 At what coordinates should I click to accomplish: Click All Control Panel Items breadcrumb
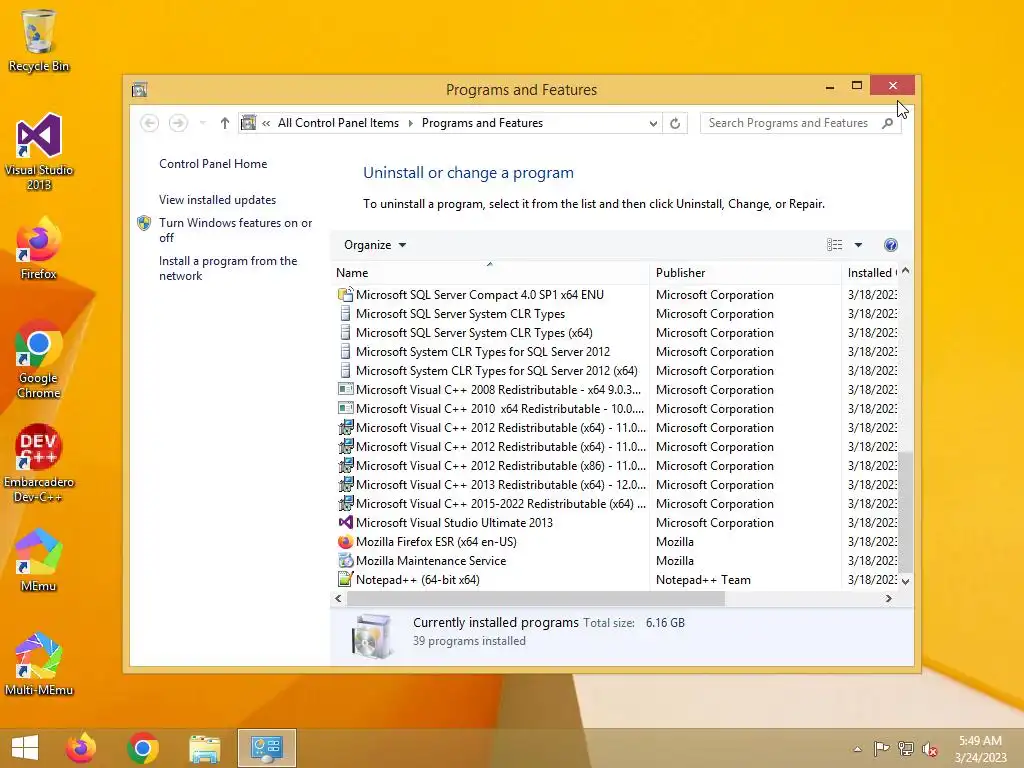[338, 123]
